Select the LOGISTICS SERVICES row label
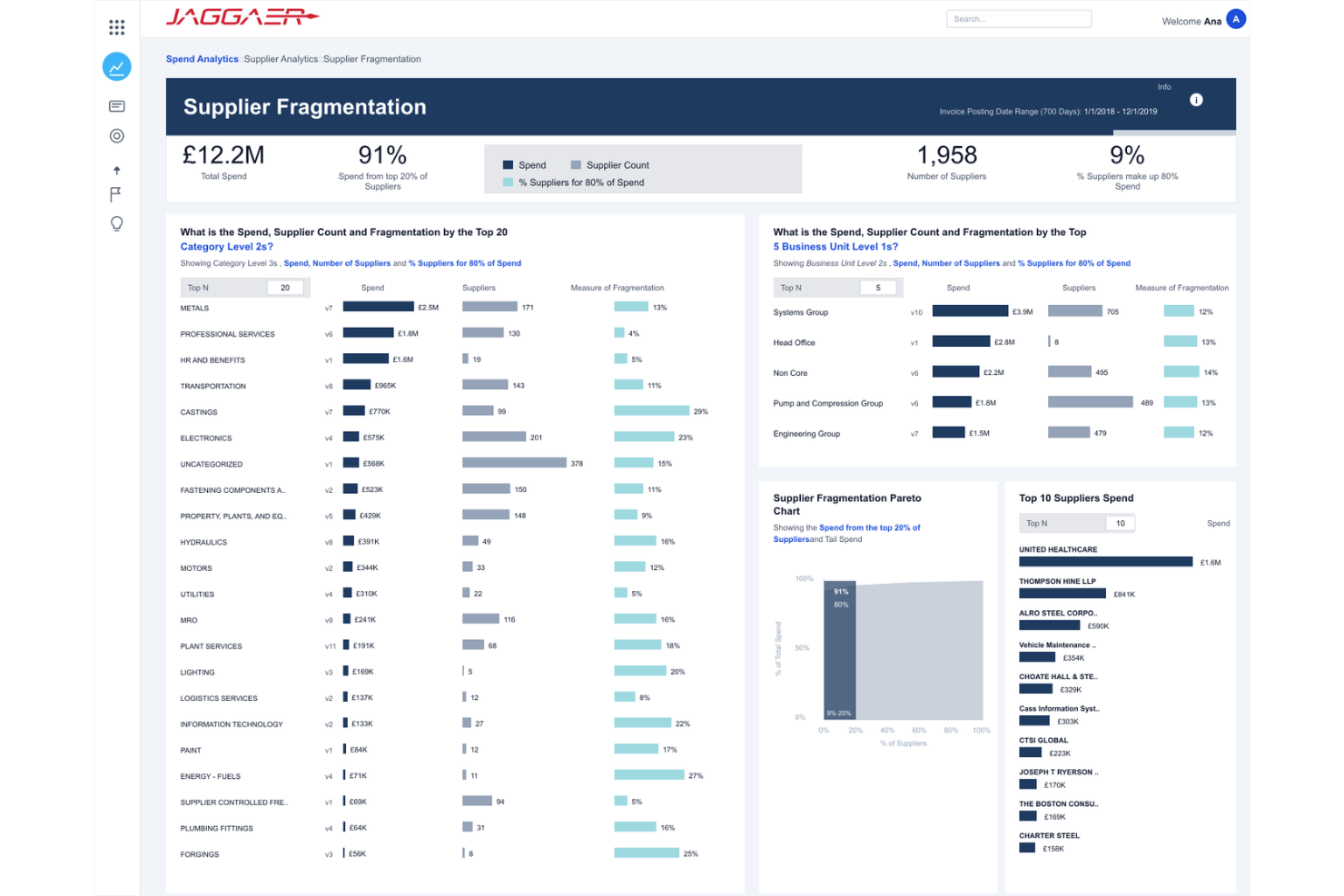 [x=219, y=699]
